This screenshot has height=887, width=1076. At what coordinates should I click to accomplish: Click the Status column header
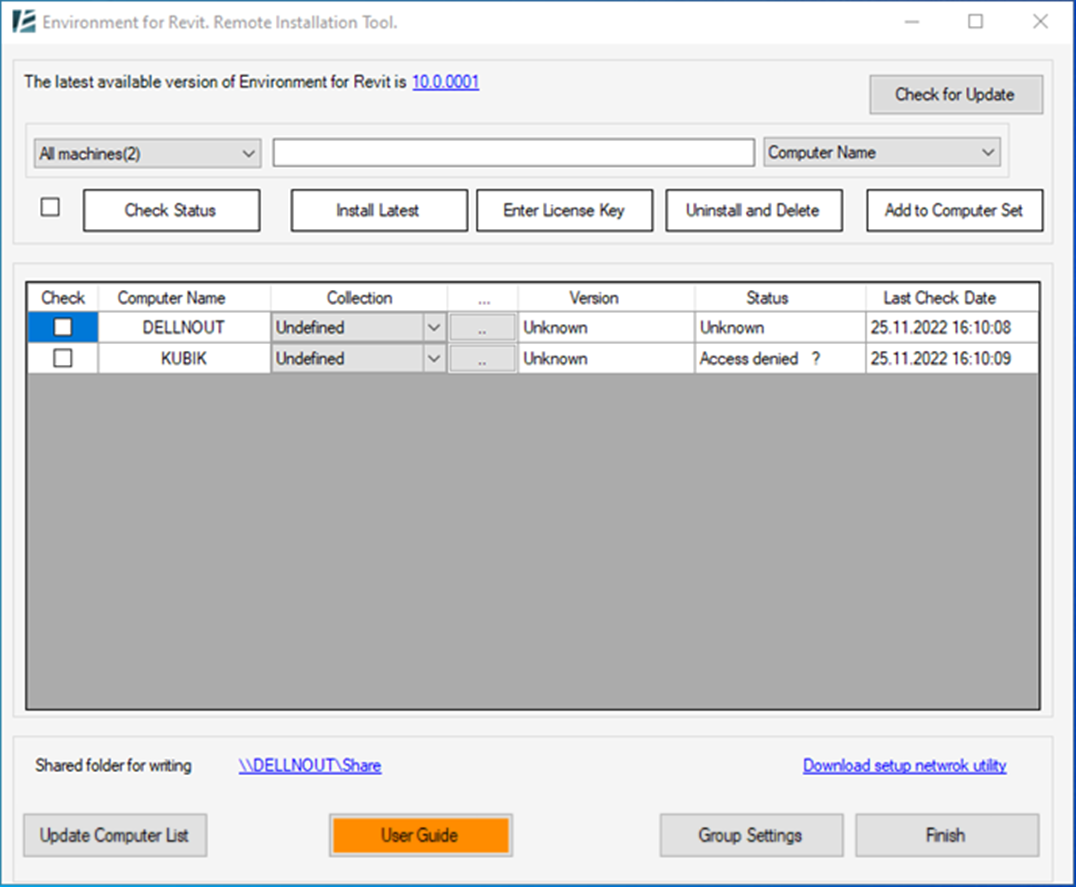780,298
